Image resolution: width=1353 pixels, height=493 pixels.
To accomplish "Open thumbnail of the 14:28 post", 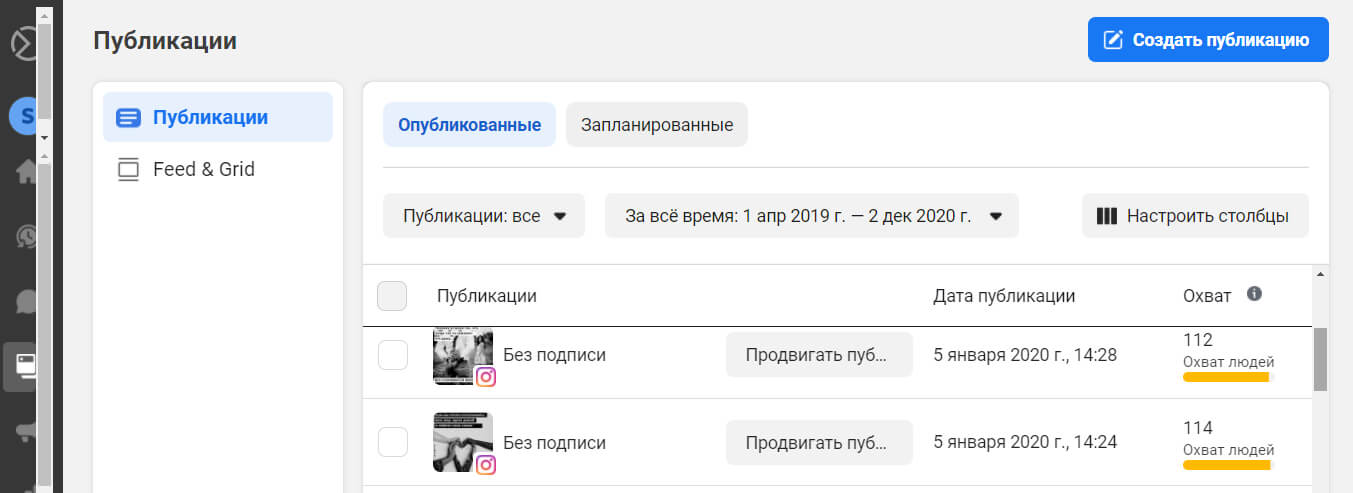I will (463, 356).
